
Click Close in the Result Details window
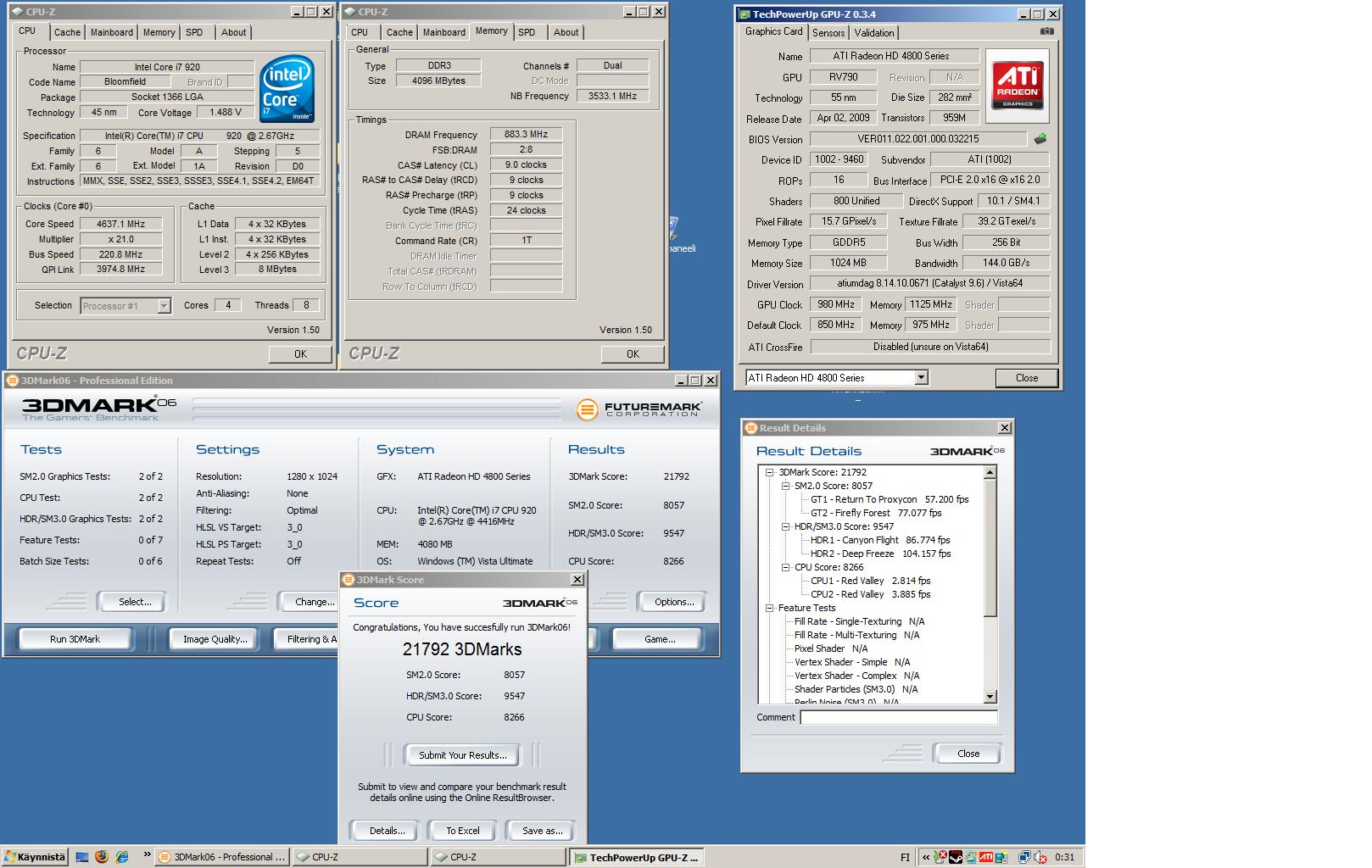pos(968,754)
